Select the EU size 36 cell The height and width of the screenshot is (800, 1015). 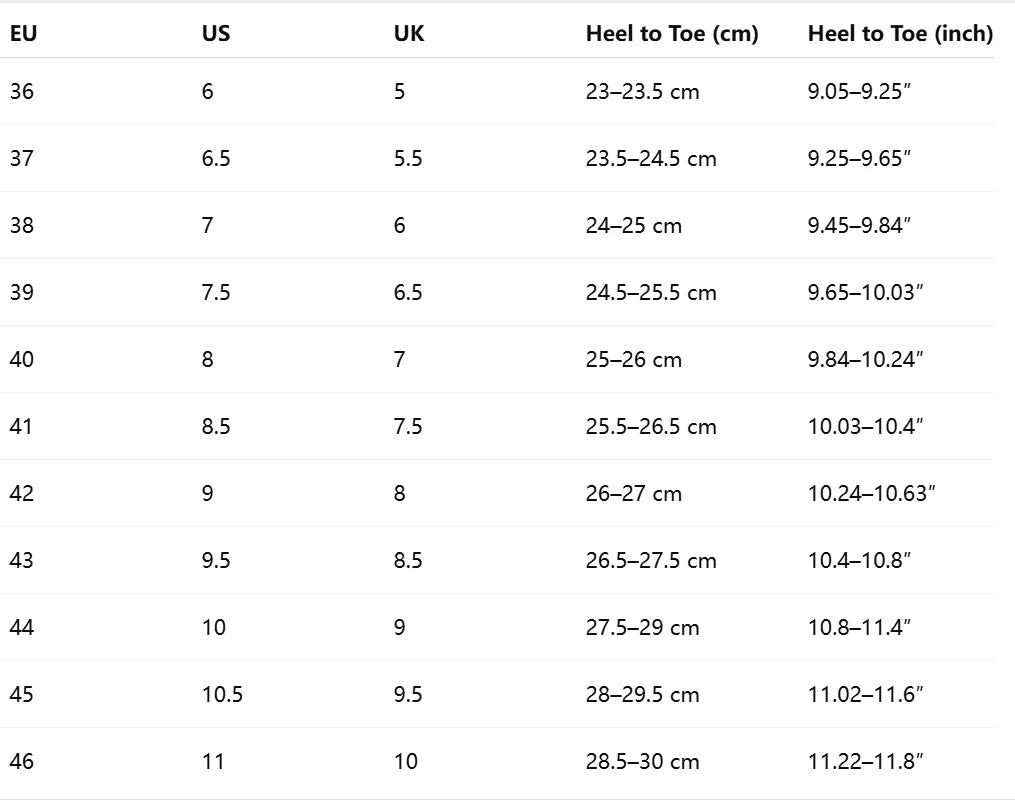(x=22, y=92)
